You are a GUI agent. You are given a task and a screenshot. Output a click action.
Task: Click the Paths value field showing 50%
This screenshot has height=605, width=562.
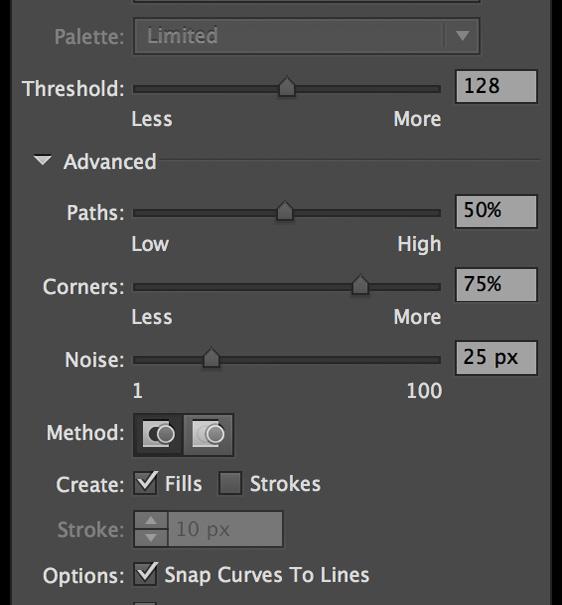[496, 211]
